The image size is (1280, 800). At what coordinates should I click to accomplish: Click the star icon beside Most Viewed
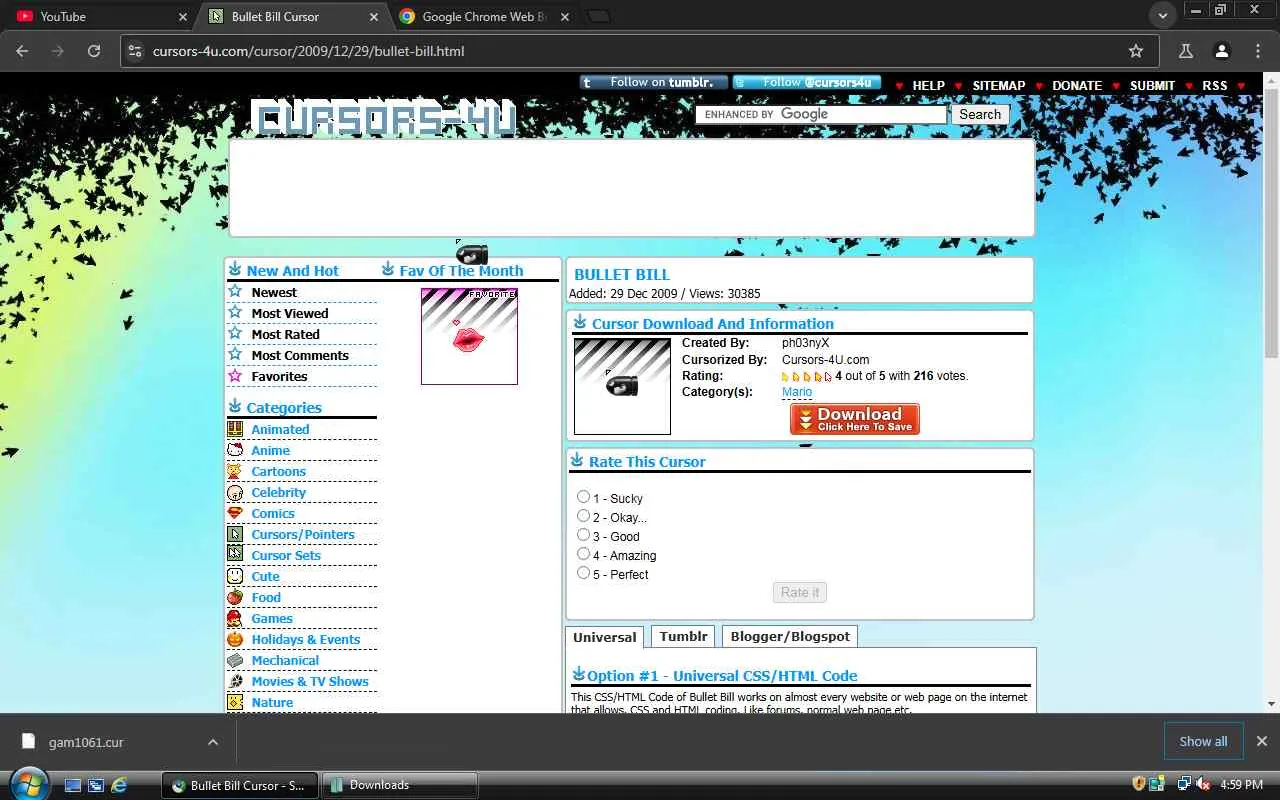235,312
